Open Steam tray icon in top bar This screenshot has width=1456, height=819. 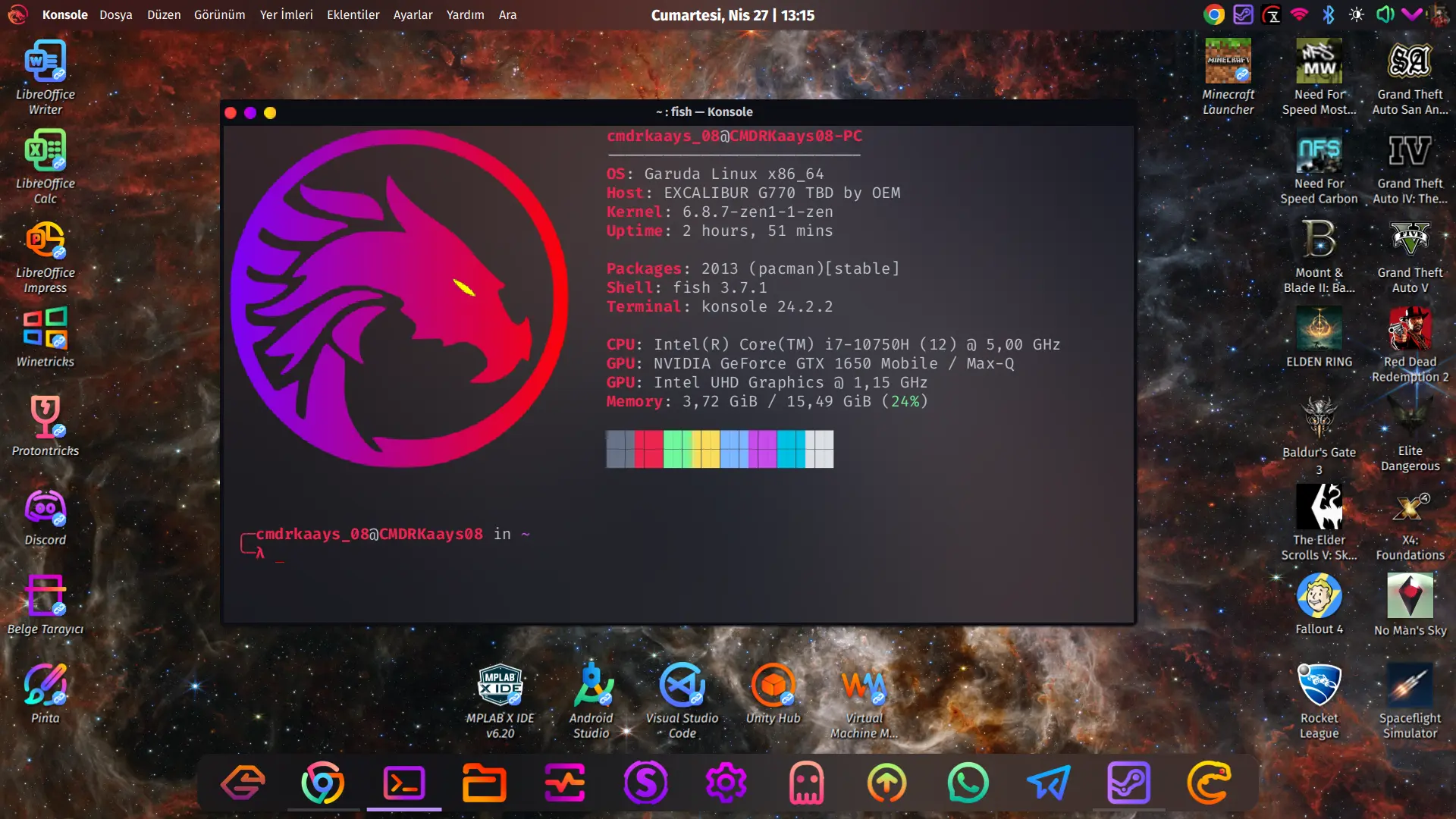(x=1243, y=14)
